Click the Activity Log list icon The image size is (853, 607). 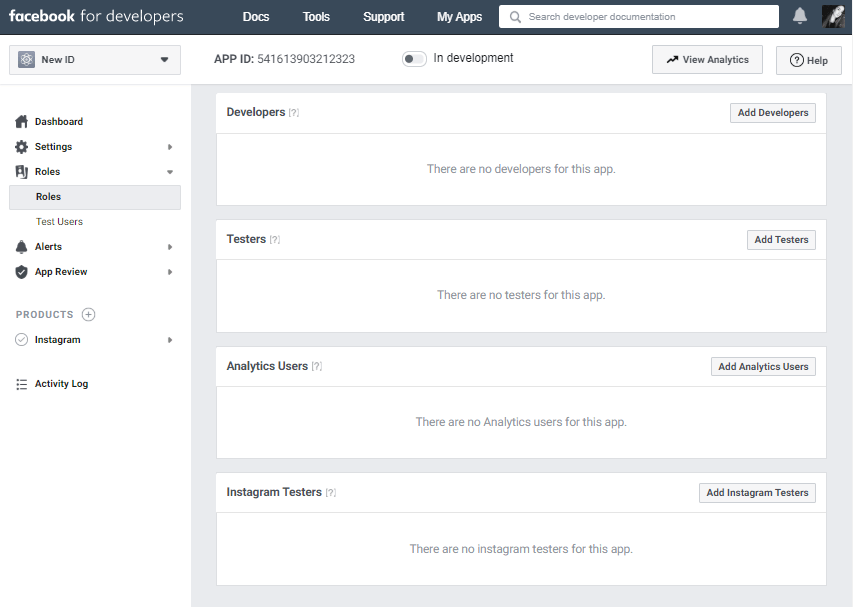(x=21, y=384)
